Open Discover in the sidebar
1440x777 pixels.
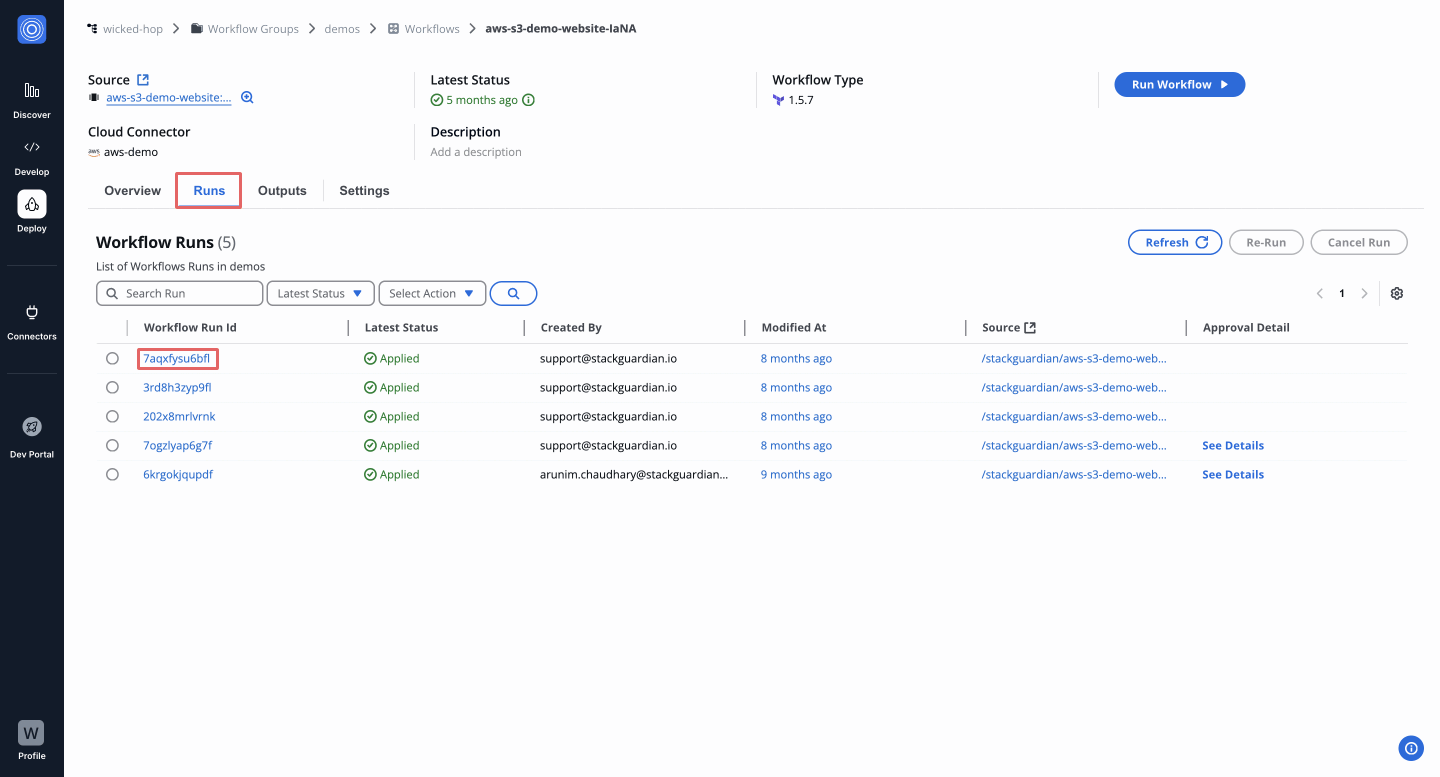(32, 100)
